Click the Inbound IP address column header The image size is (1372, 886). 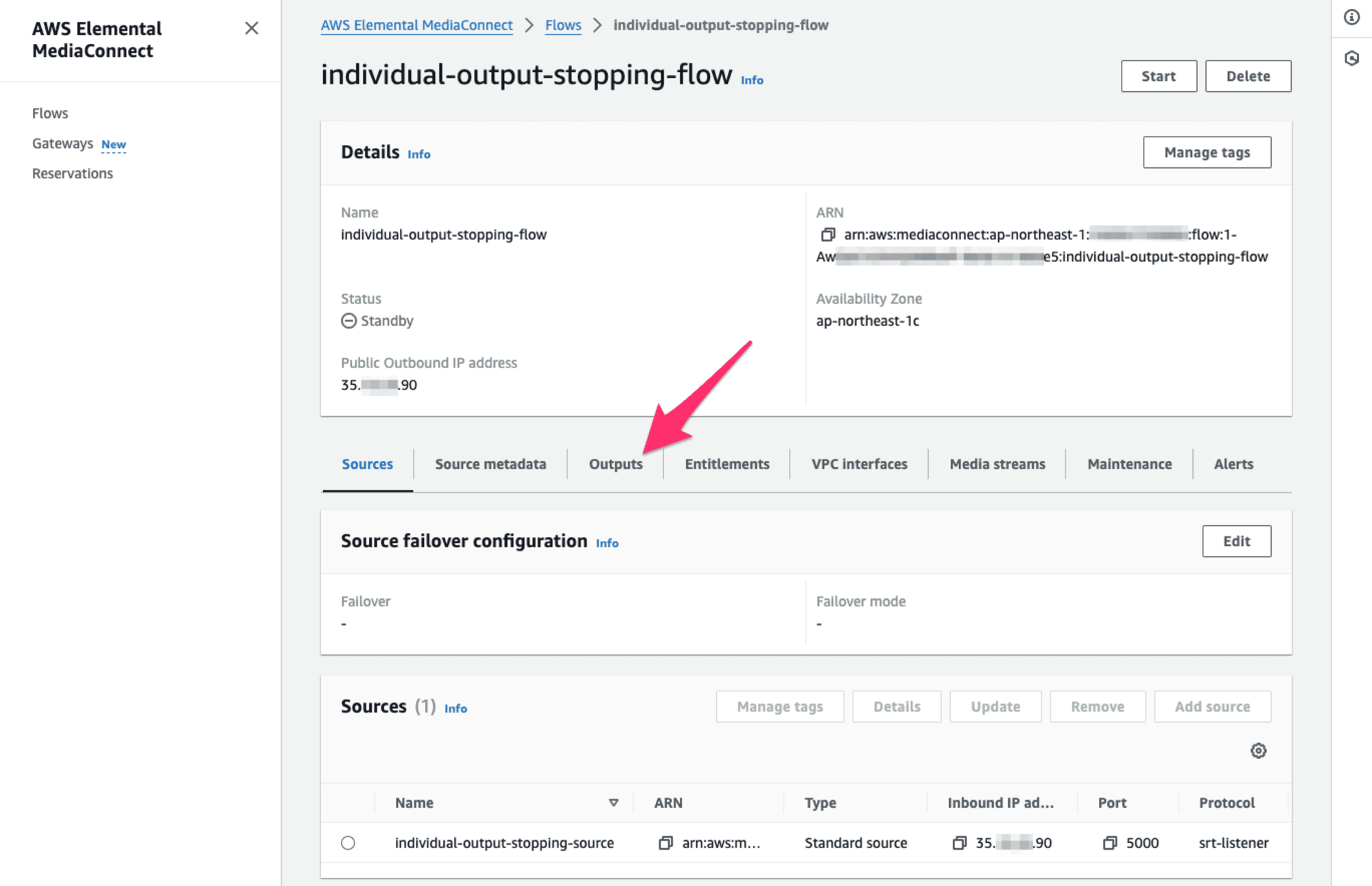[1000, 803]
